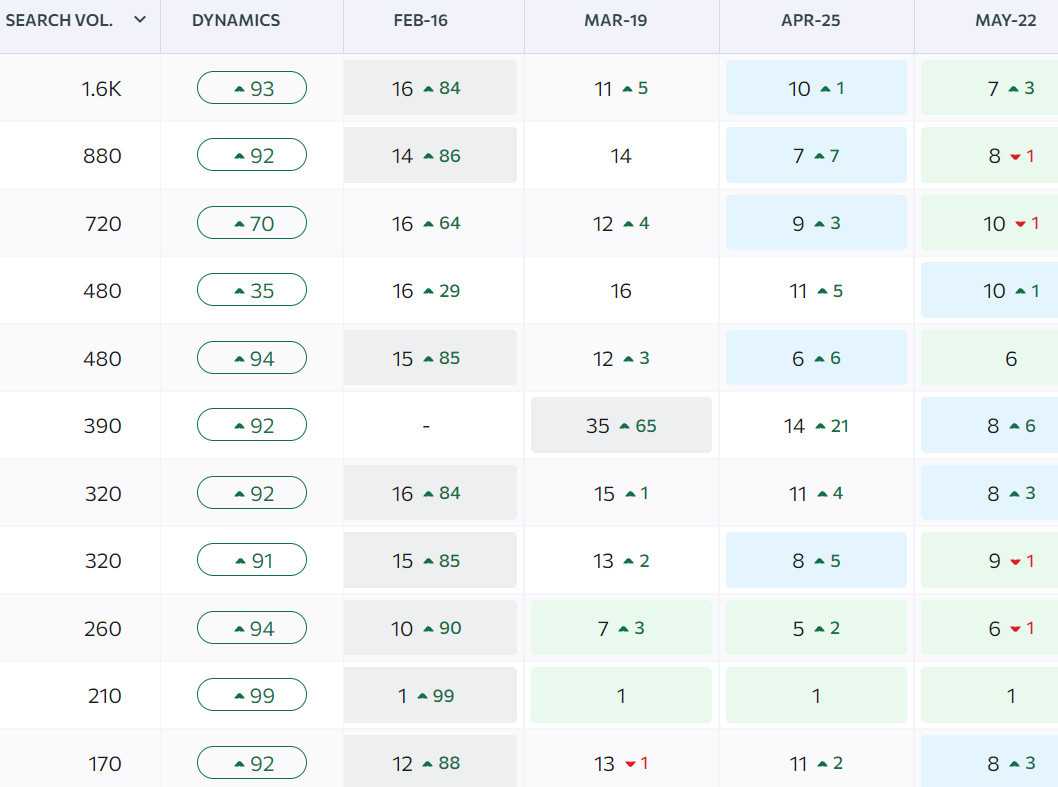Sort by the Dynamics column header
The image size is (1058, 787).
click(236, 20)
